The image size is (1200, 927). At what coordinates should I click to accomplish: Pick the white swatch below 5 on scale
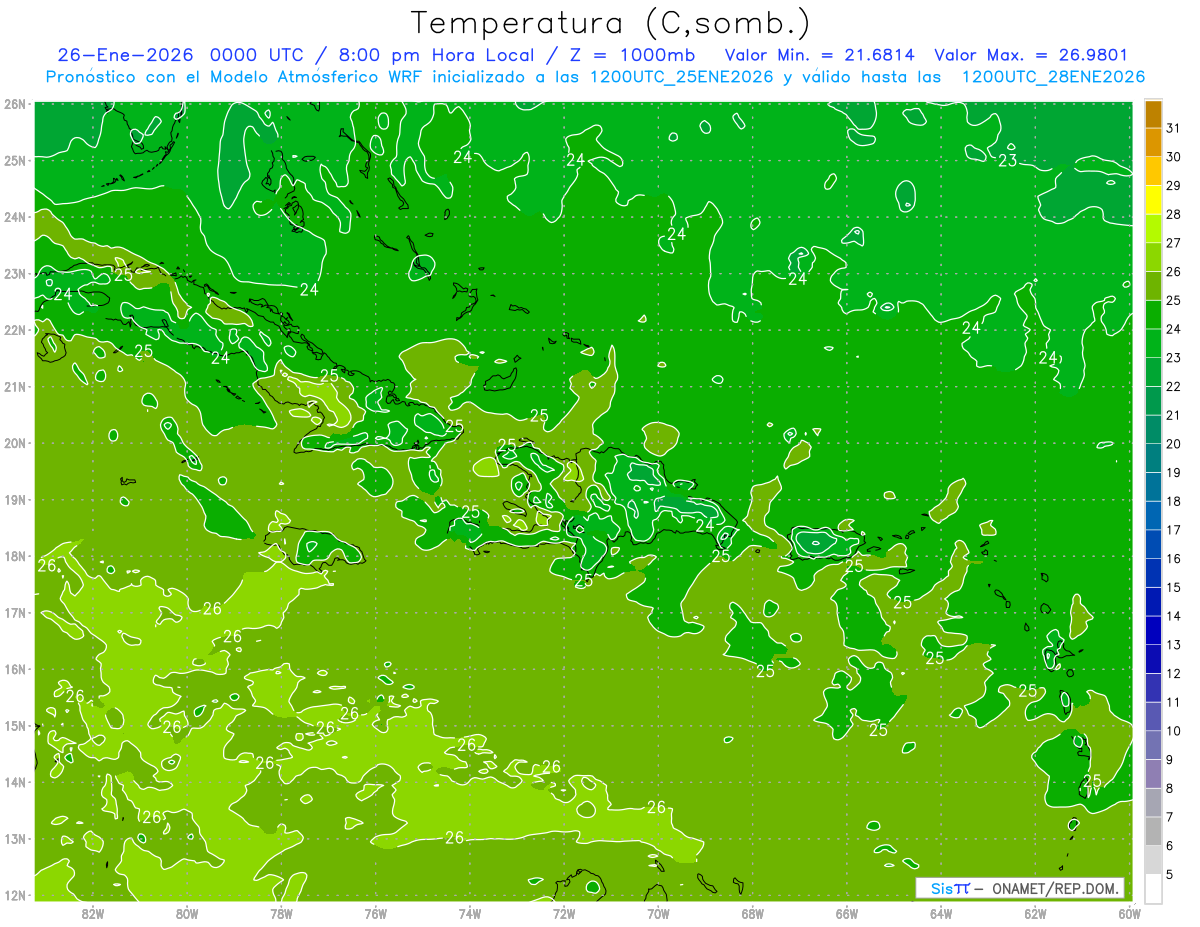pos(1153,888)
